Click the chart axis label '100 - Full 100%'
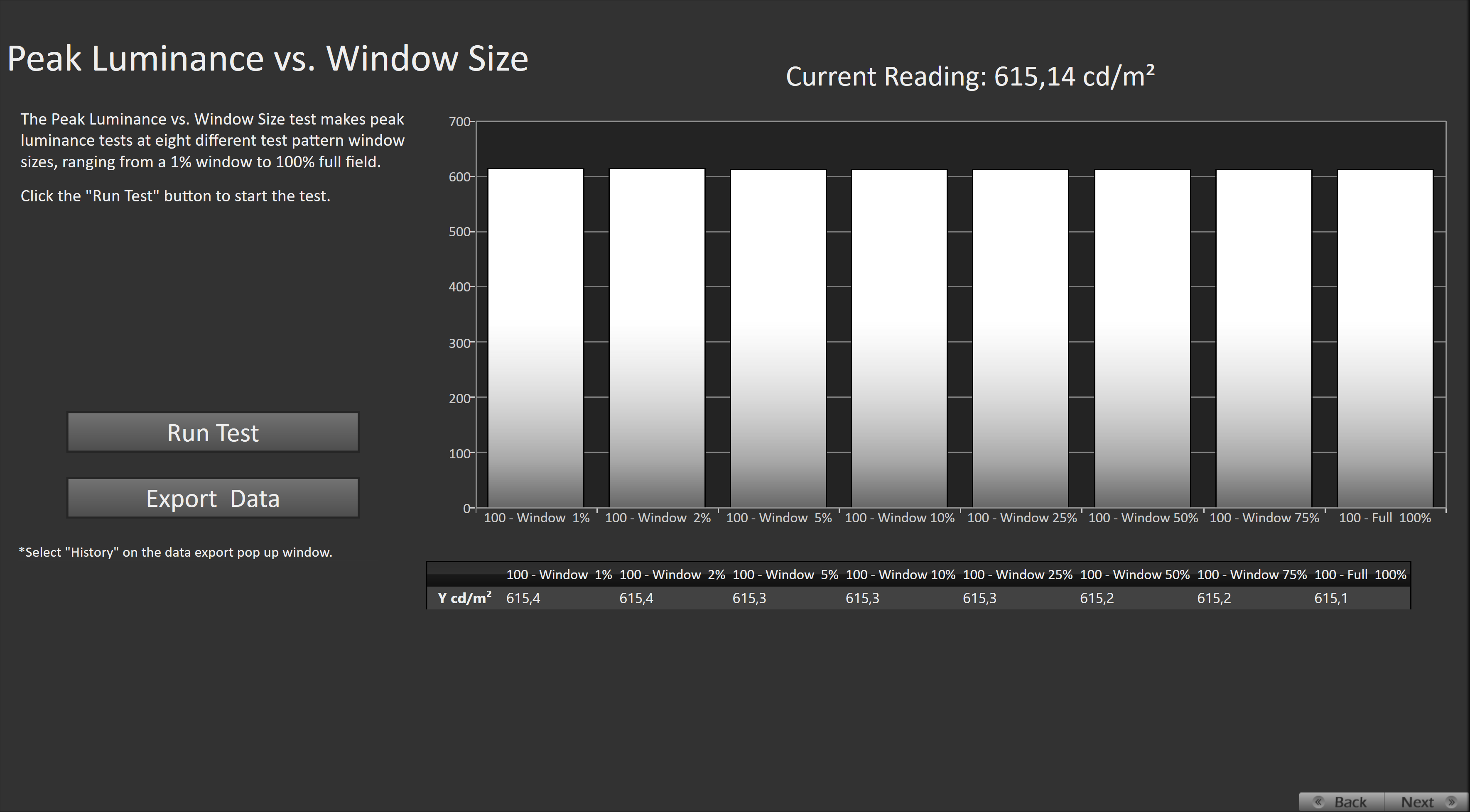 tap(1385, 518)
